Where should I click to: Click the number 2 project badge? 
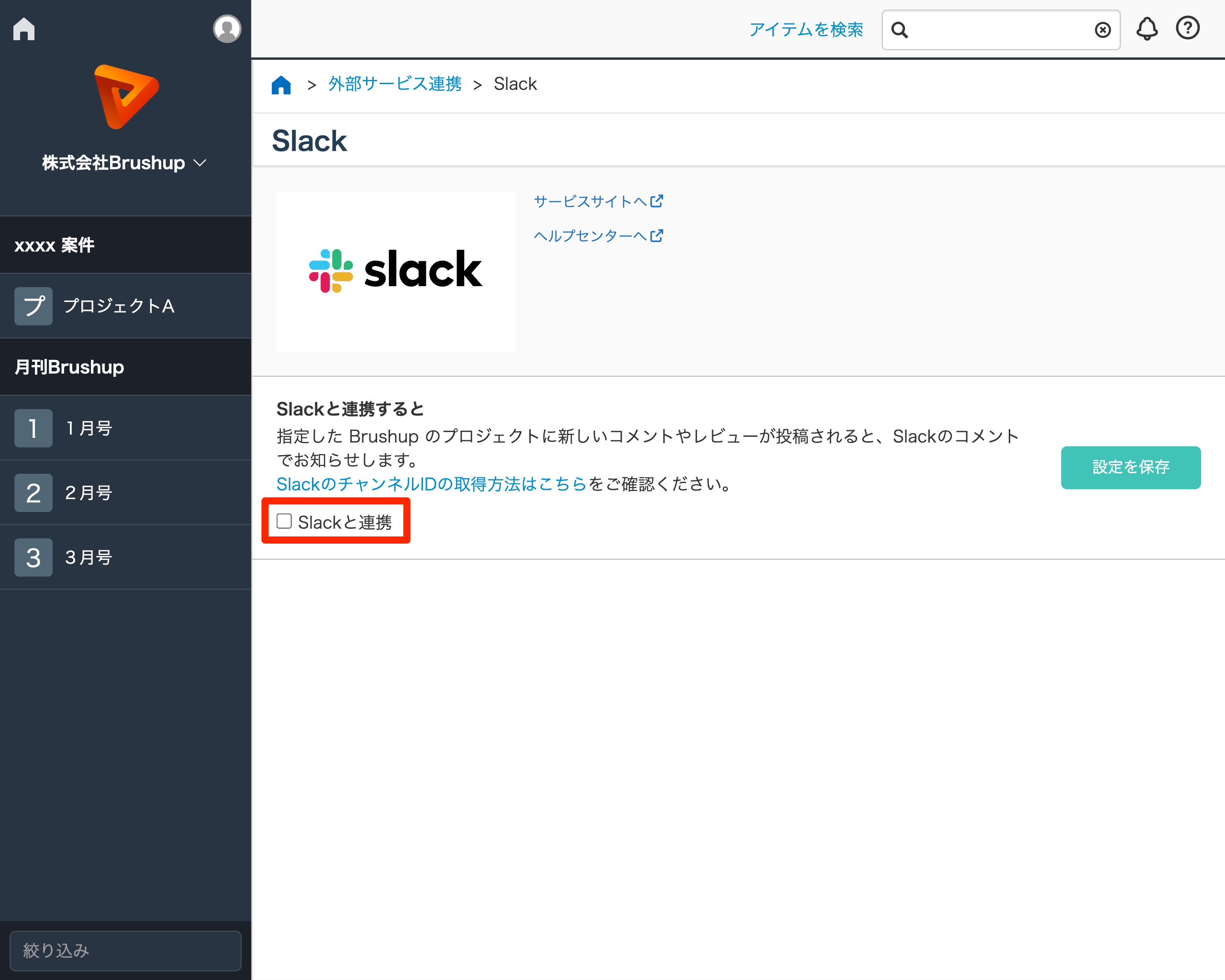tap(33, 492)
